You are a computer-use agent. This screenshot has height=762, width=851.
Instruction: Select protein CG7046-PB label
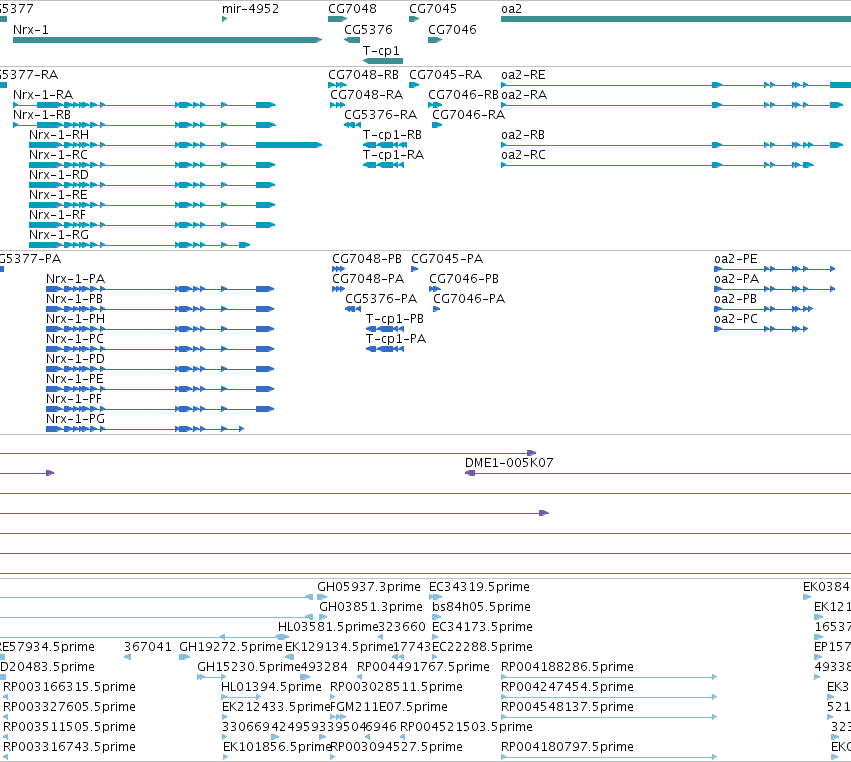pos(464,279)
